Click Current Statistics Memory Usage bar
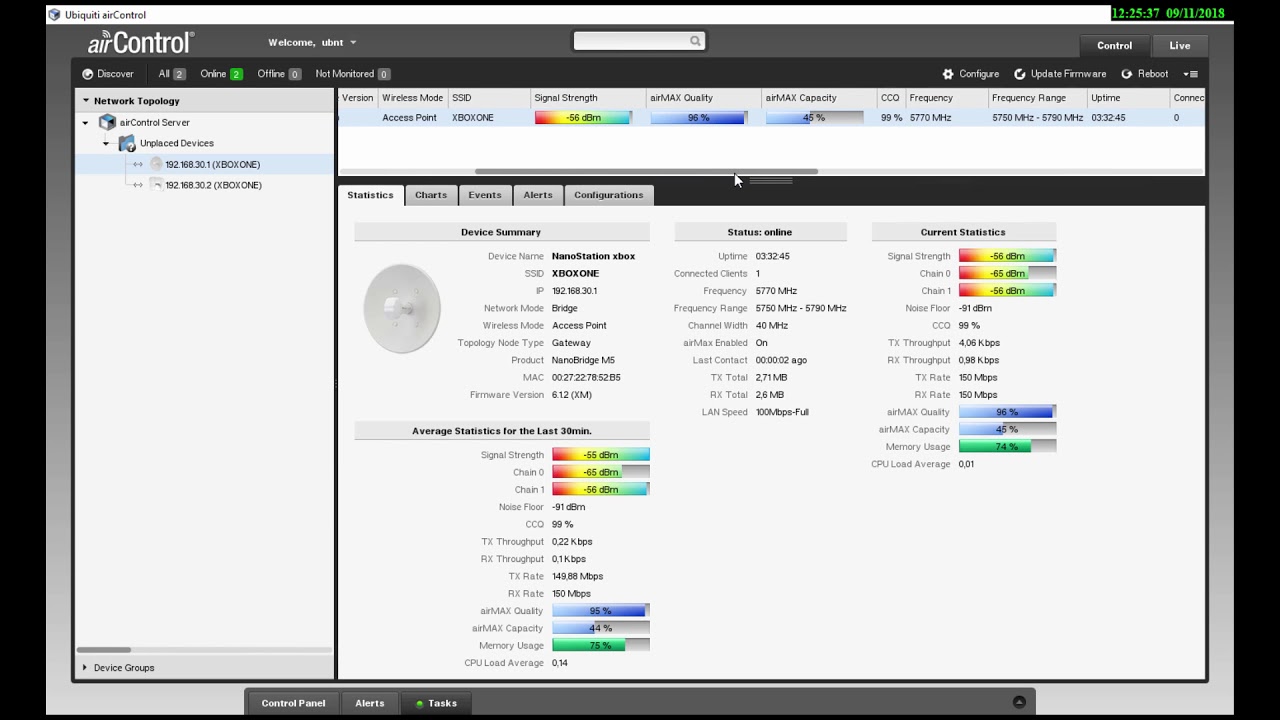This screenshot has height=720, width=1280. (x=1007, y=447)
